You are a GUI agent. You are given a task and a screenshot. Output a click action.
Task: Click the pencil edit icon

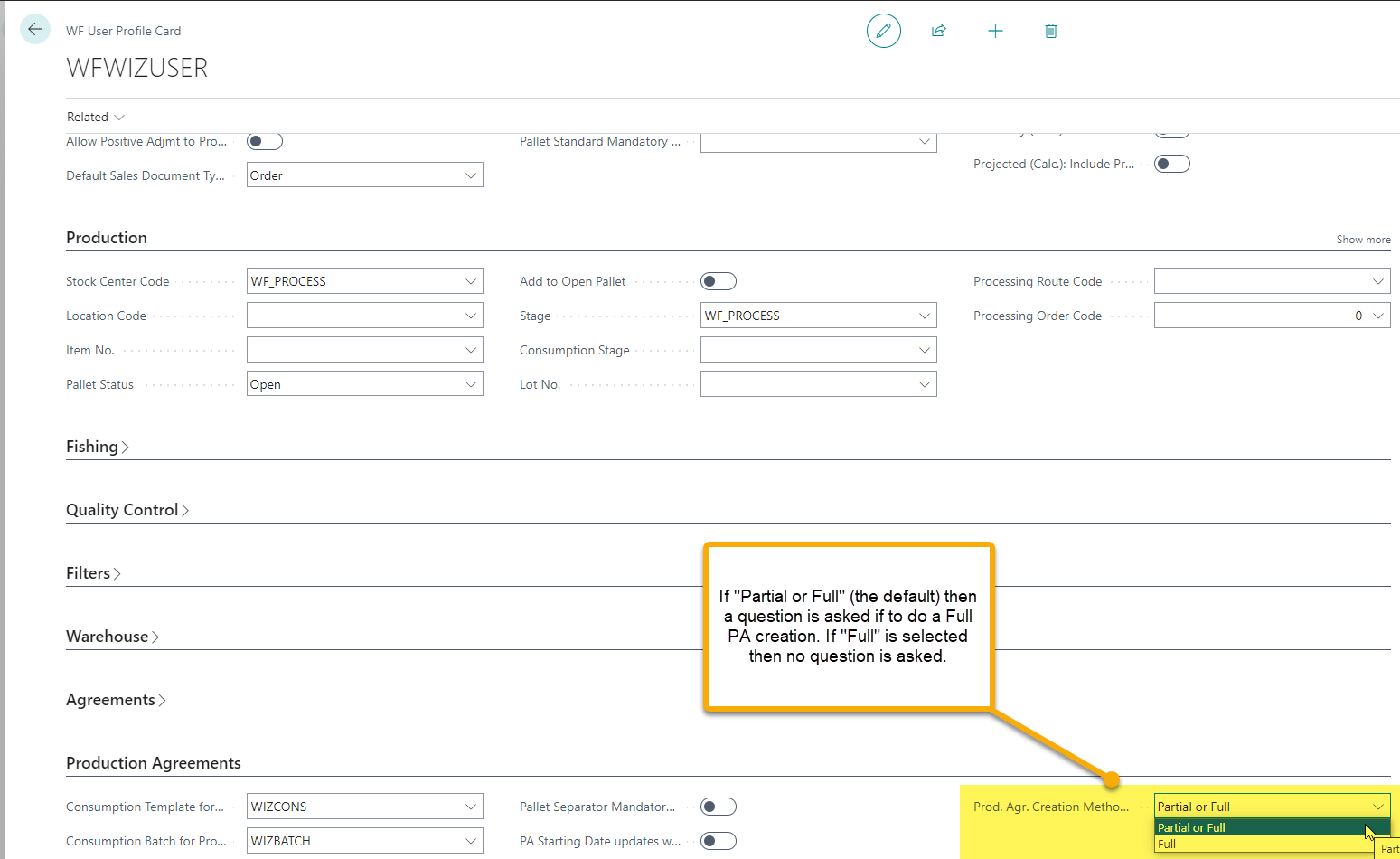coord(883,31)
